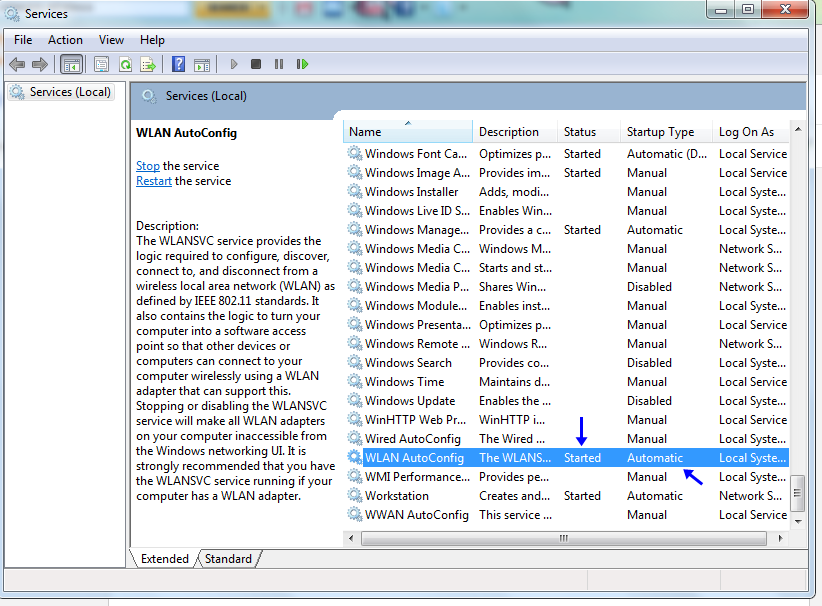Screen dimensions: 822x606
Task: Click the Pause Service icon
Action: pyautogui.click(x=279, y=64)
